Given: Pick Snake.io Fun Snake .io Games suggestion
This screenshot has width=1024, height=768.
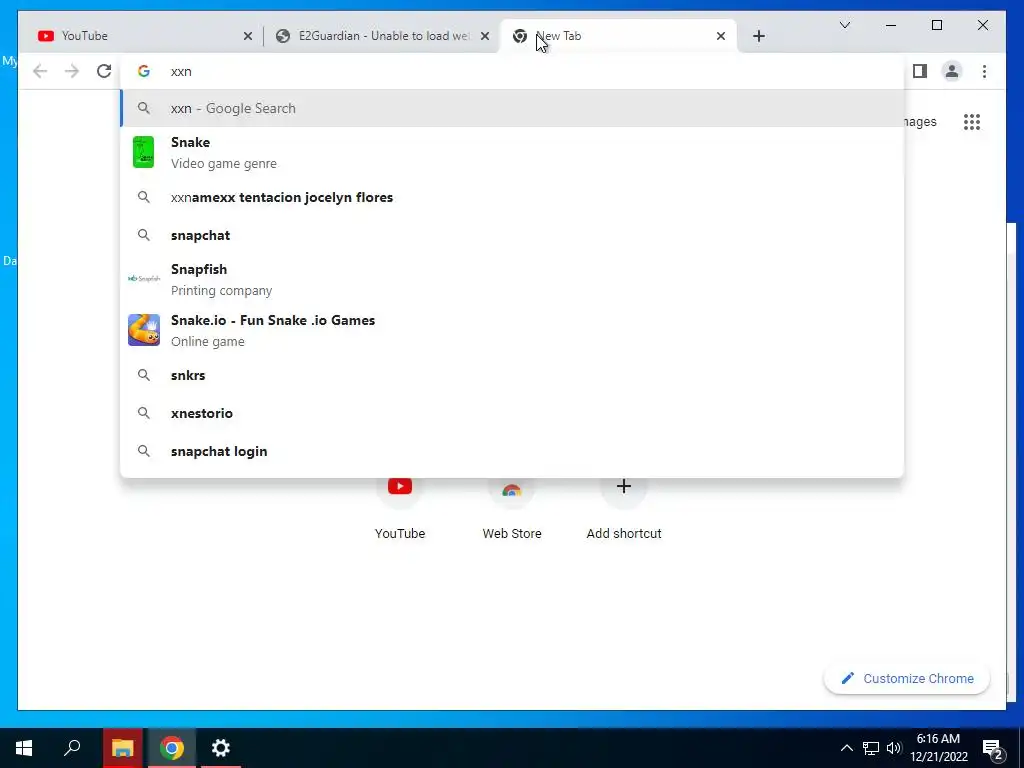Looking at the screenshot, I should (512, 330).
